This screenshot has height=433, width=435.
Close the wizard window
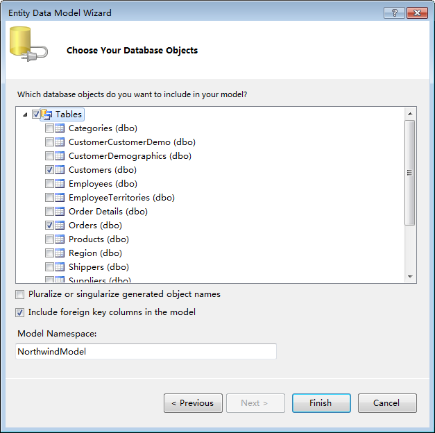[417, 13]
